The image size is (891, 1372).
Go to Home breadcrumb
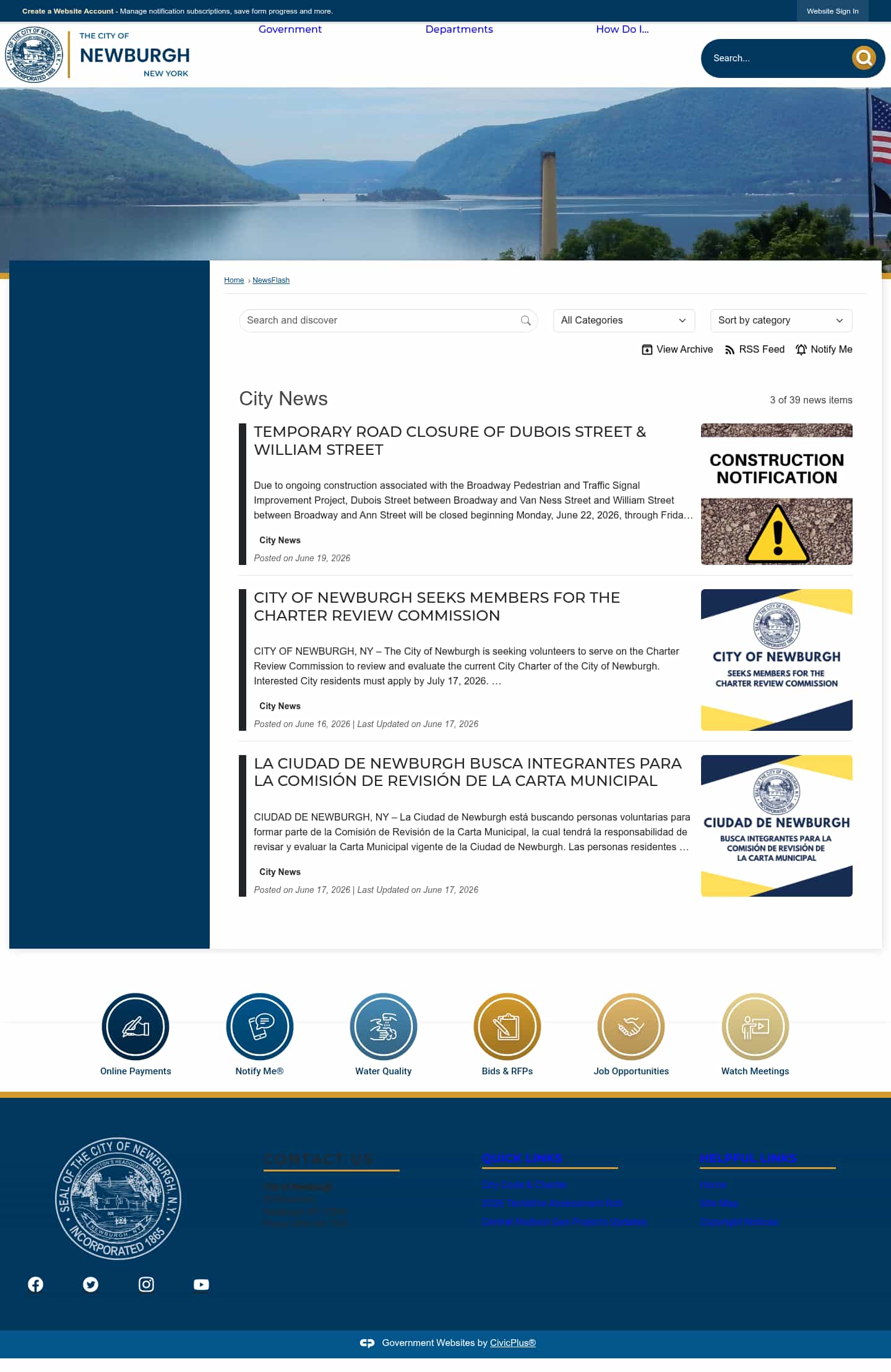(x=234, y=280)
